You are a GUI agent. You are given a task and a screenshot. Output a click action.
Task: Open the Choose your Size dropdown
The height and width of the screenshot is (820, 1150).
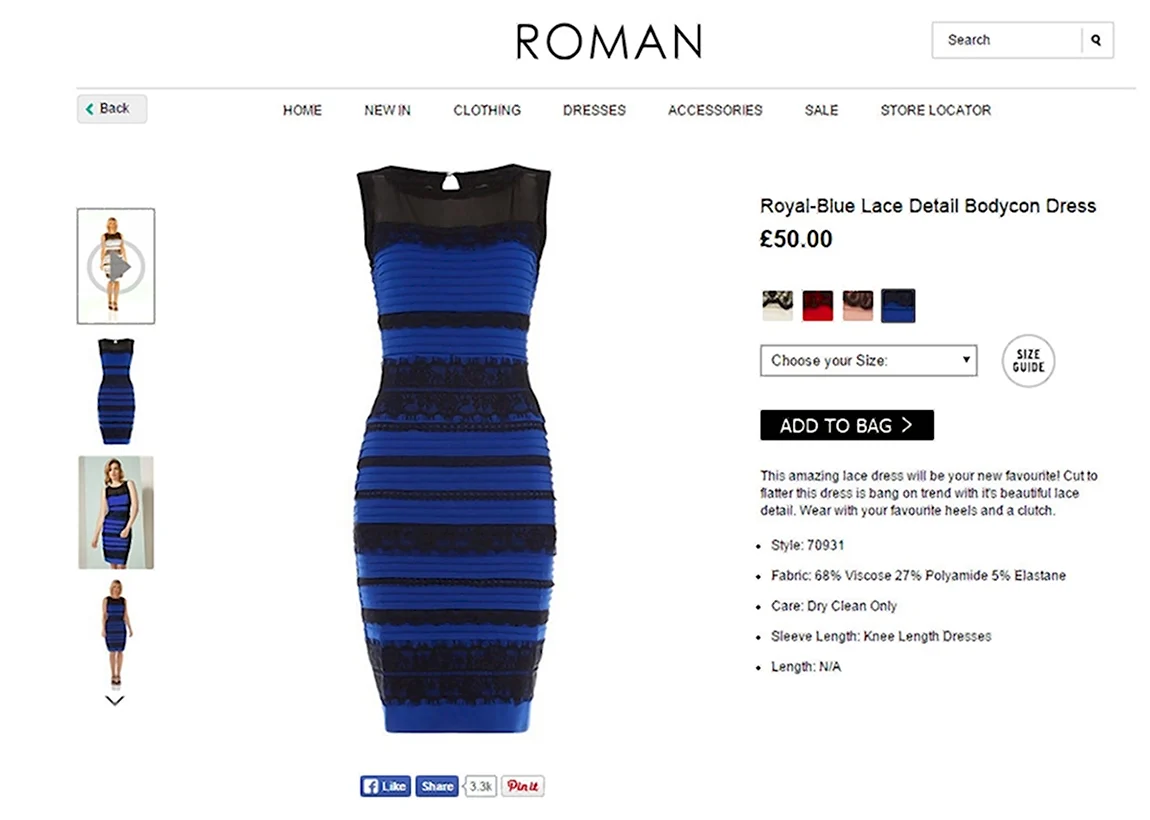(x=868, y=361)
